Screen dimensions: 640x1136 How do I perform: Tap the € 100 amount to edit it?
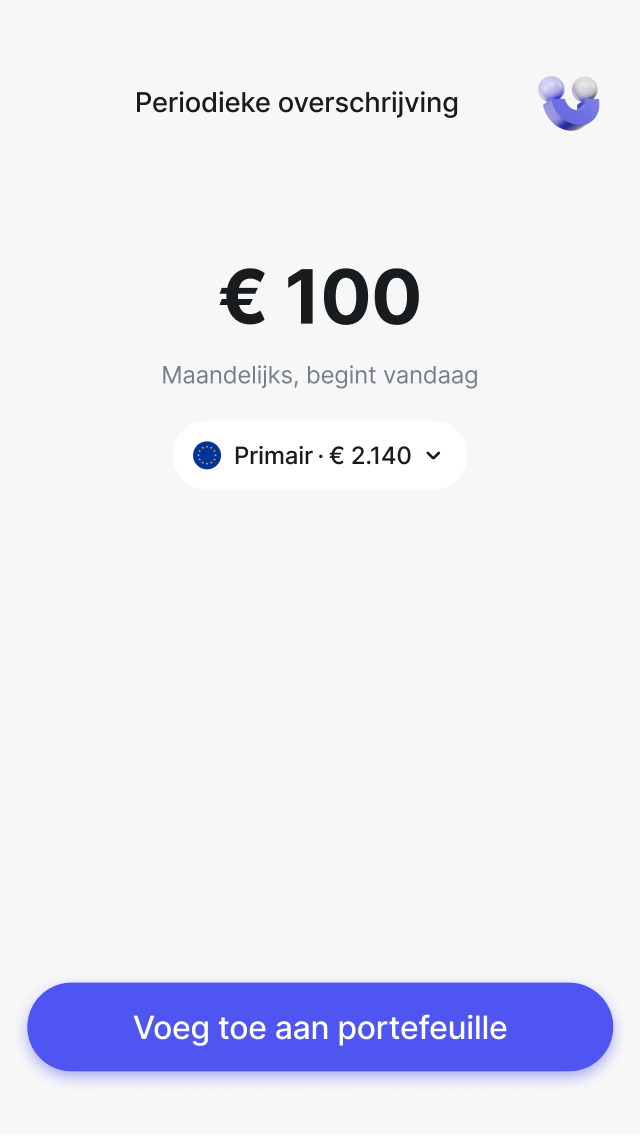coord(319,295)
